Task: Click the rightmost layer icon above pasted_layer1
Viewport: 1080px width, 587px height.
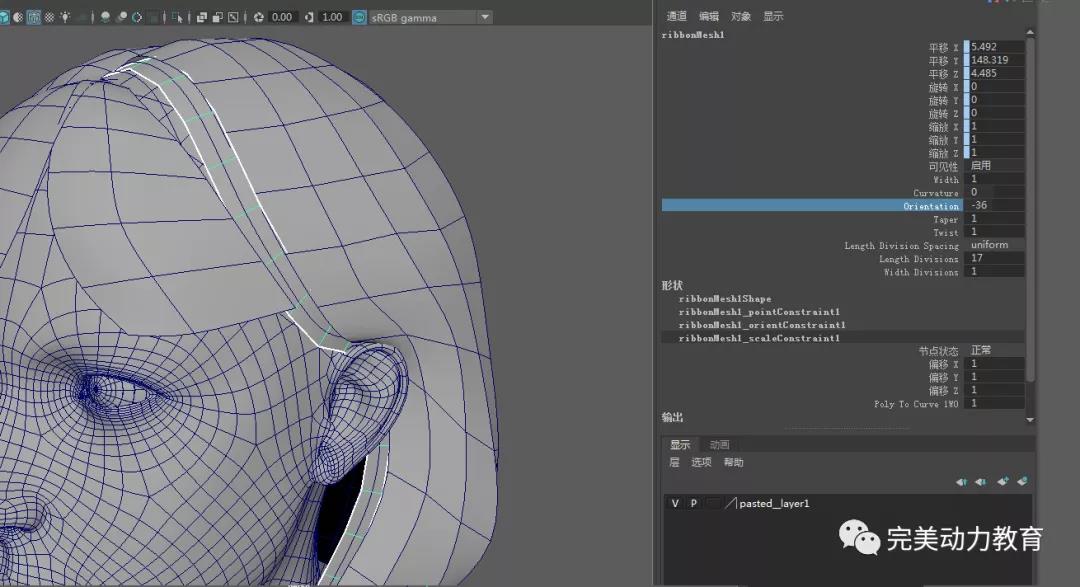Action: [x=1022, y=482]
